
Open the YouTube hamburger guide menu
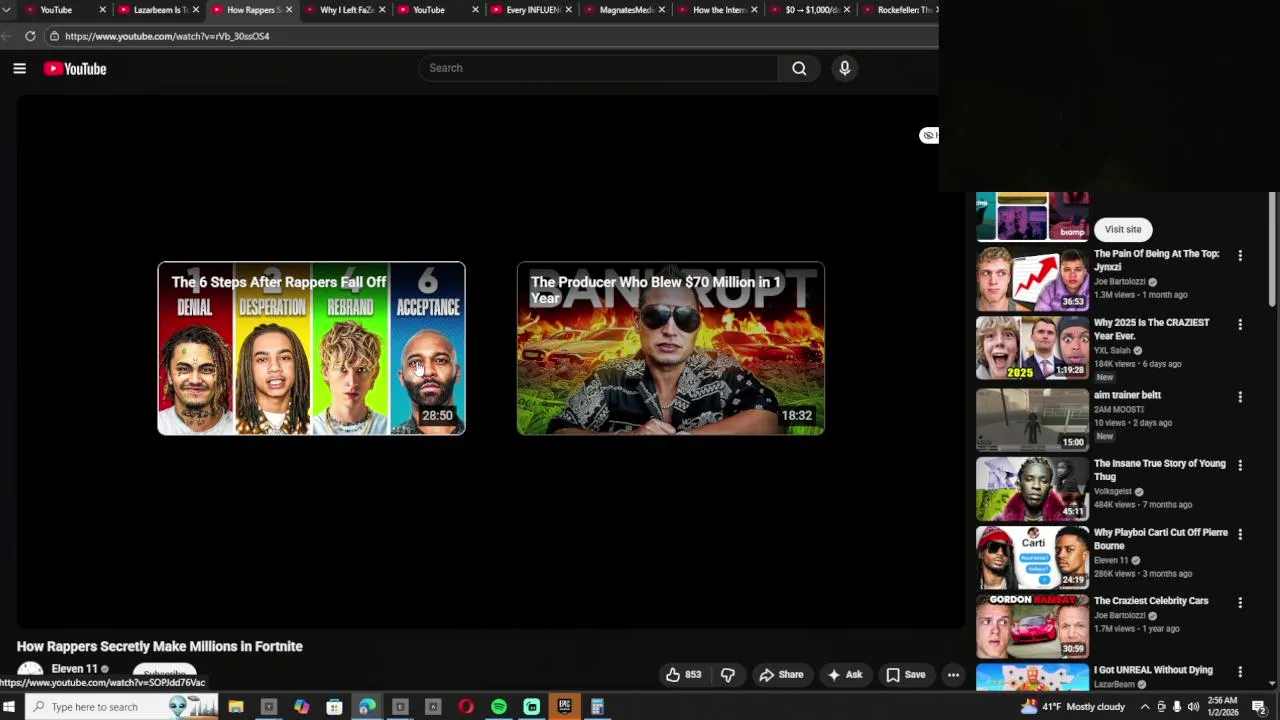point(19,68)
